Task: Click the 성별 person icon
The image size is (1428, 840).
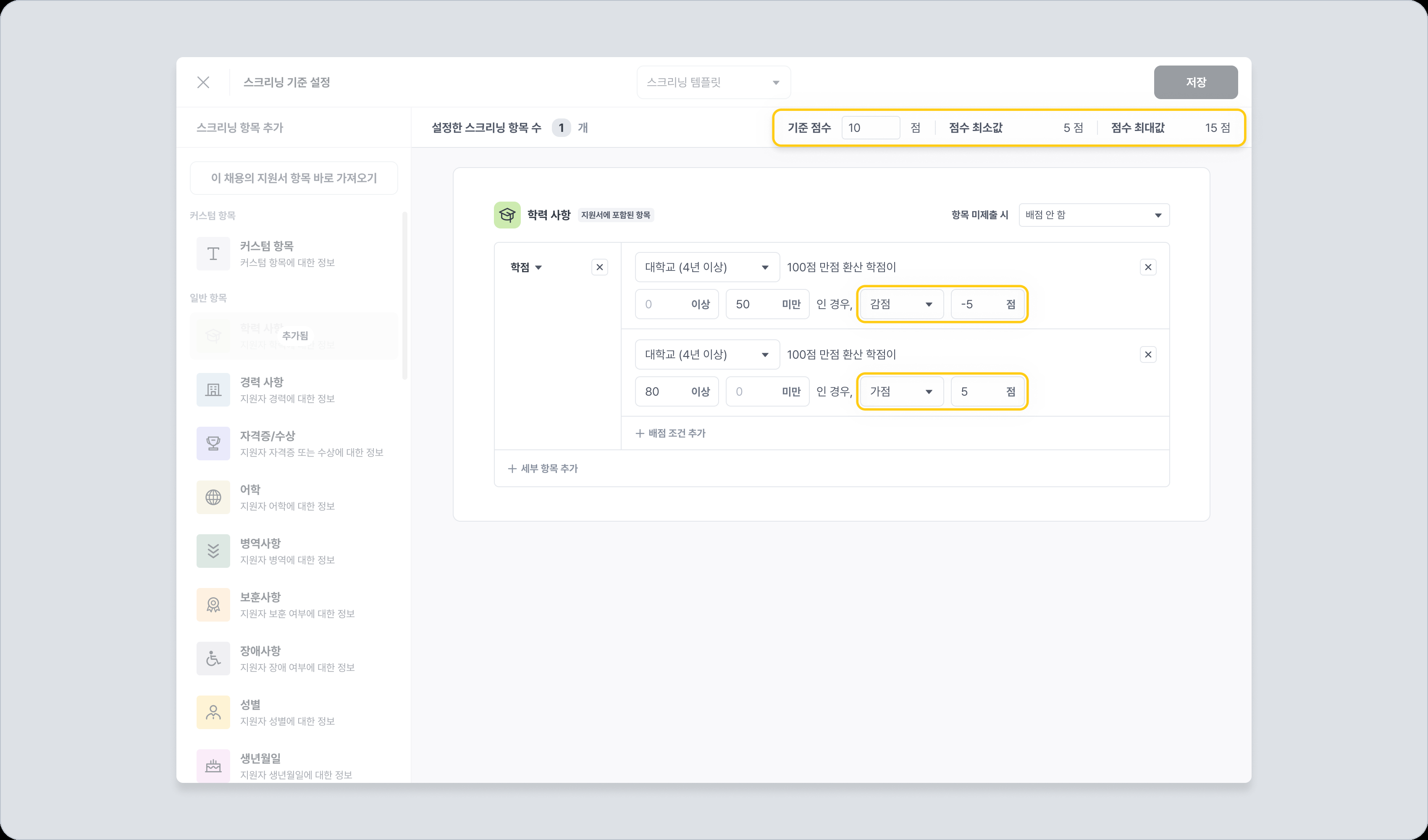Action: [x=213, y=712]
